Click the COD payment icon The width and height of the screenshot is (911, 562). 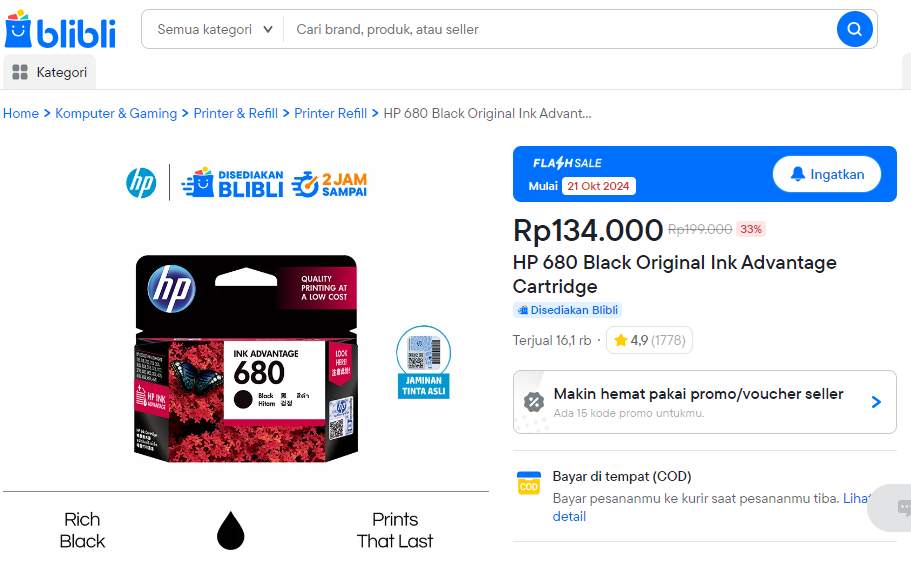[x=528, y=485]
